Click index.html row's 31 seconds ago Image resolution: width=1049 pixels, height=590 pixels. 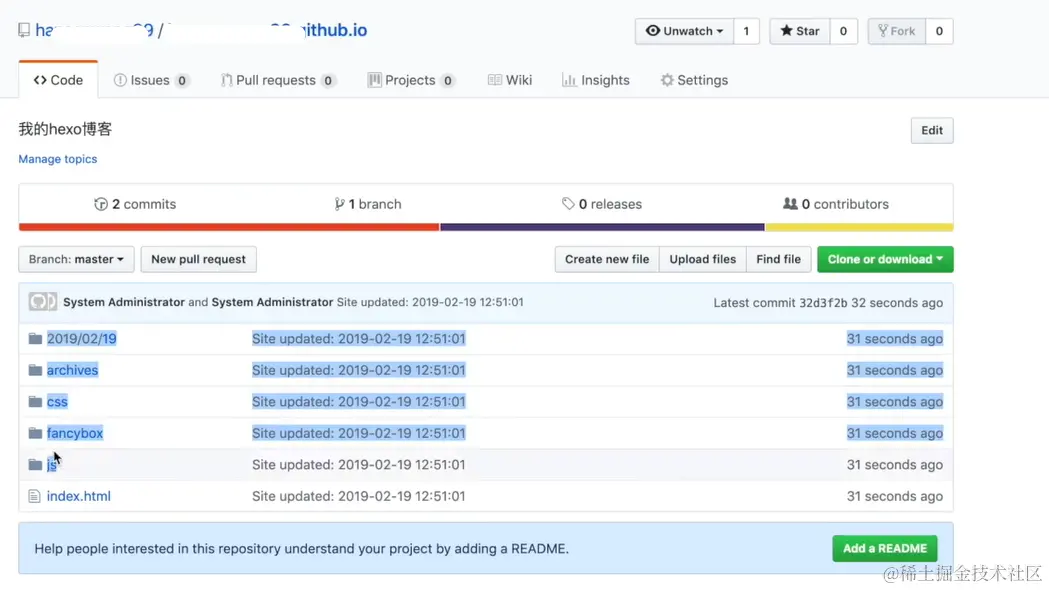coord(895,496)
